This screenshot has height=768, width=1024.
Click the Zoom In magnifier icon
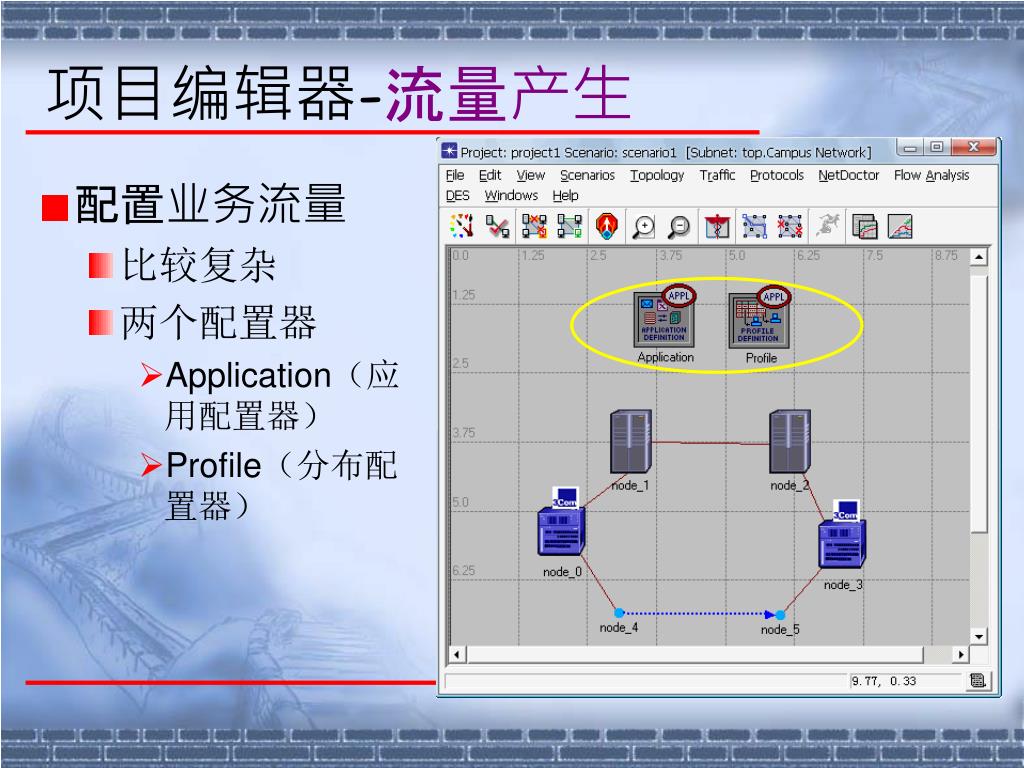[x=643, y=226]
